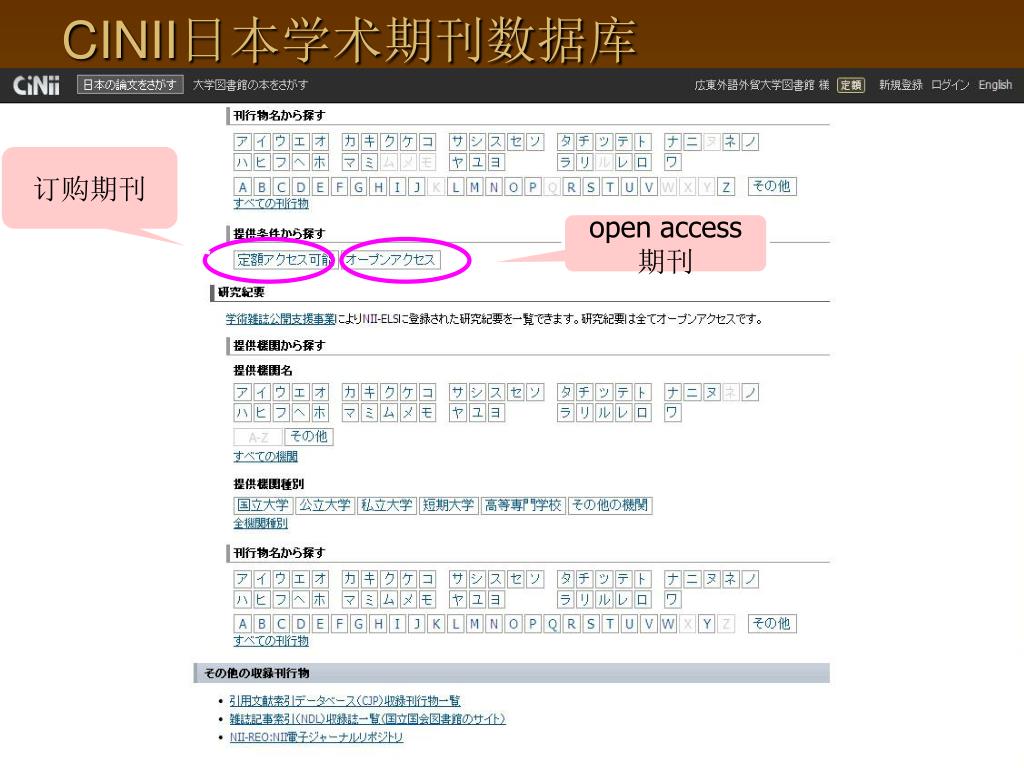Image resolution: width=1024 pixels, height=768 pixels.
Task: Click ヤ under 提供機関名
Action: pyautogui.click(x=458, y=413)
